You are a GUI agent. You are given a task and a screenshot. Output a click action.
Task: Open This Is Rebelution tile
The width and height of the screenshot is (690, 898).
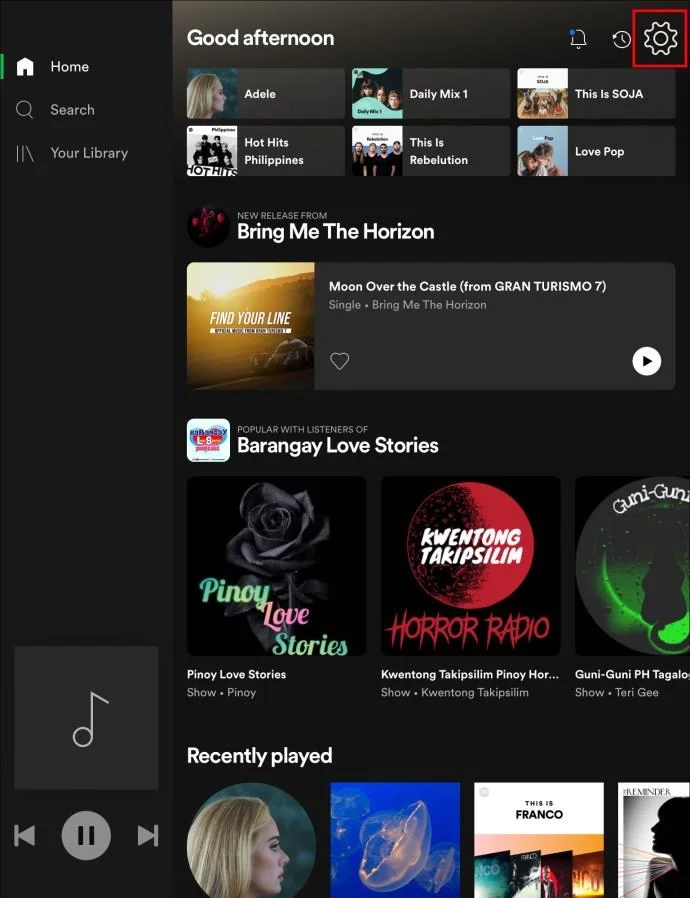click(431, 151)
